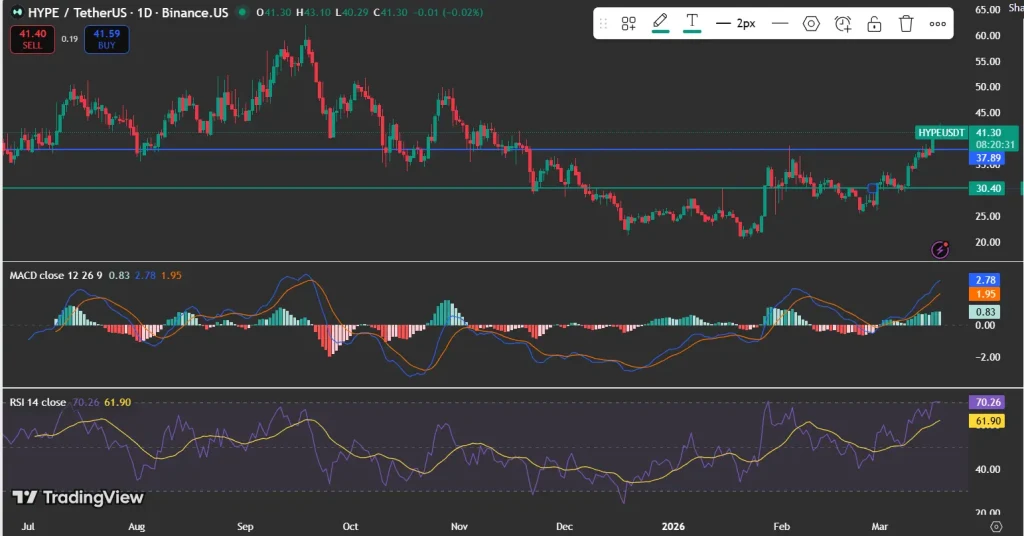This screenshot has height=536, width=1024.
Task: Click the MACD close 12 26 9 legend
Action: (x=56, y=276)
